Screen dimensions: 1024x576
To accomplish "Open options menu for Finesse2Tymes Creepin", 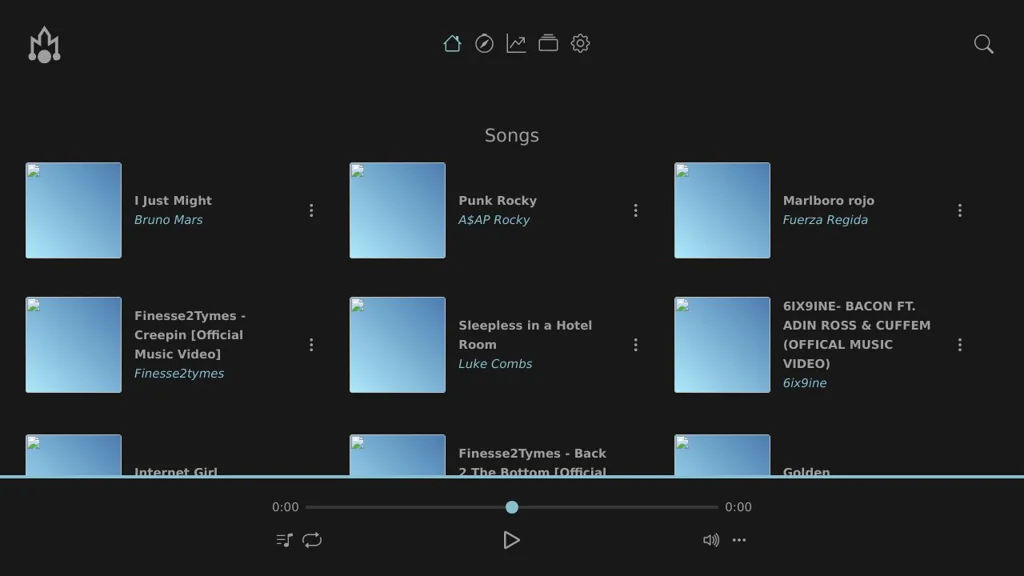I will 312,345.
